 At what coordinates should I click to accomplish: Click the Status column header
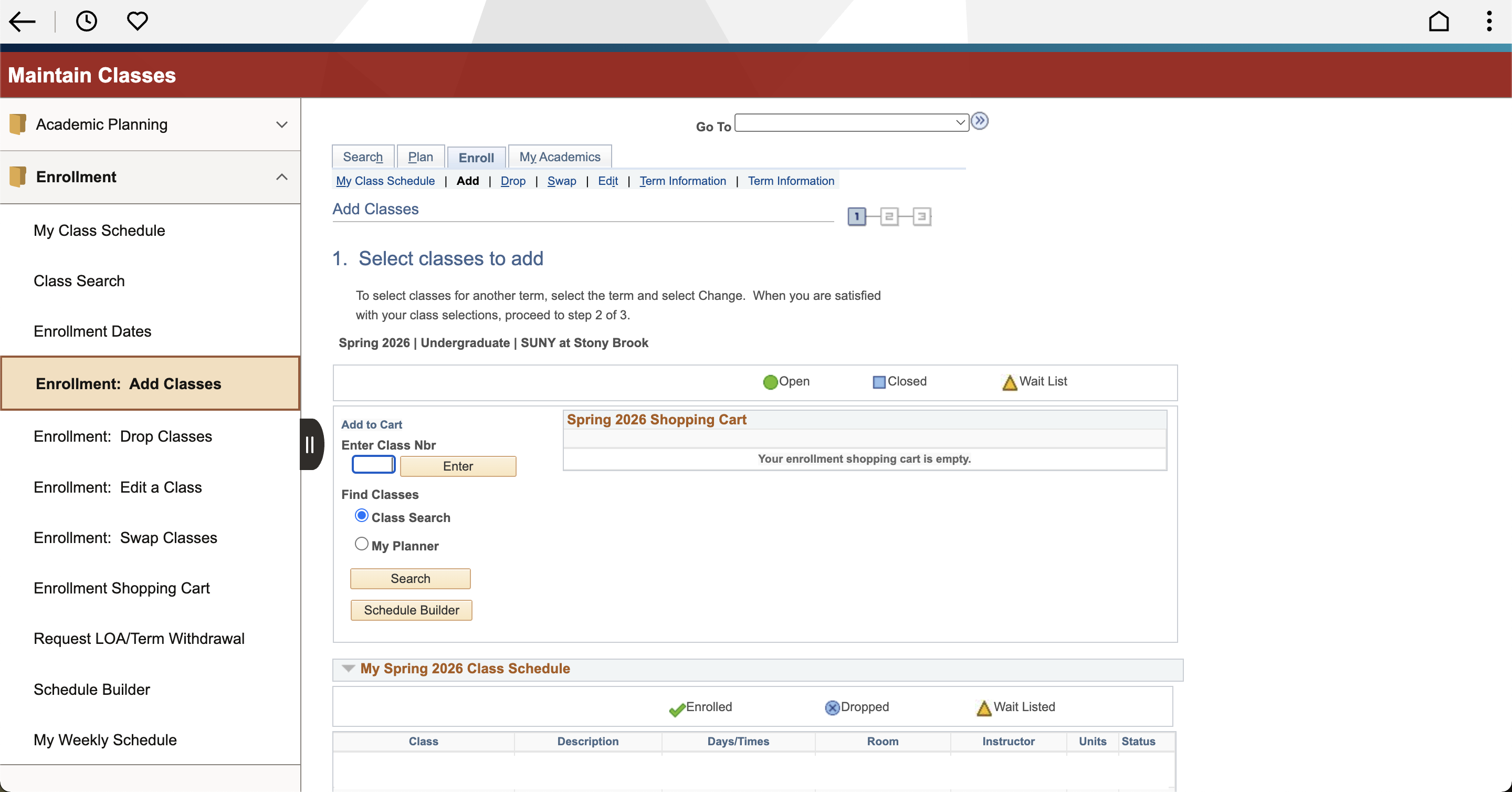coord(1138,742)
